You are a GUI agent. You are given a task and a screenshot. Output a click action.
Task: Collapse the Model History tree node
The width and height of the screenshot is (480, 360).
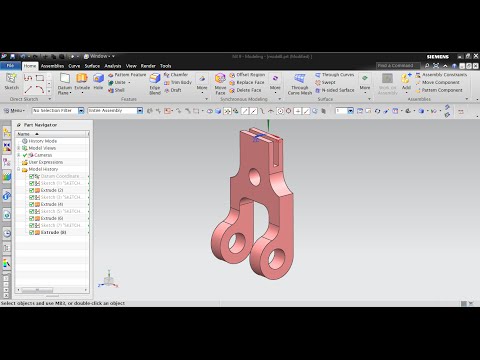[x=19, y=169]
